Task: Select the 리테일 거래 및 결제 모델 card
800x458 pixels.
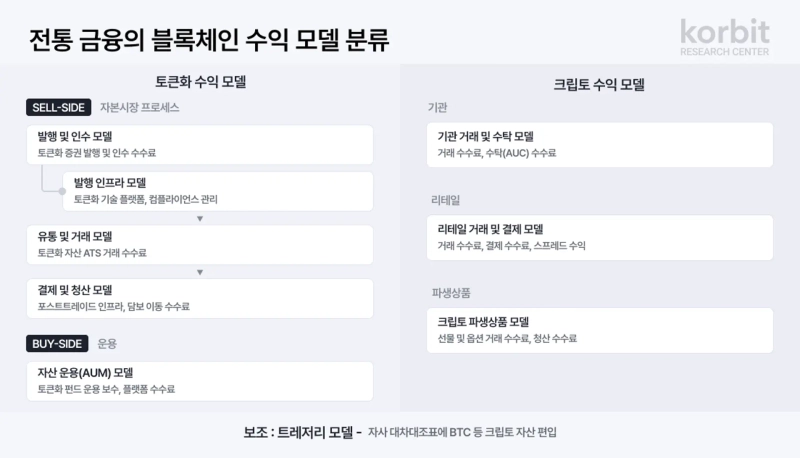Action: pos(600,237)
